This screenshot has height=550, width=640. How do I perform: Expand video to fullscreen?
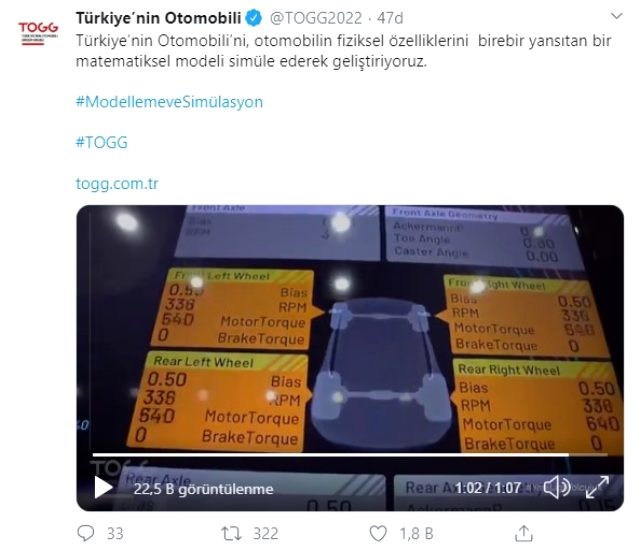click(x=597, y=487)
